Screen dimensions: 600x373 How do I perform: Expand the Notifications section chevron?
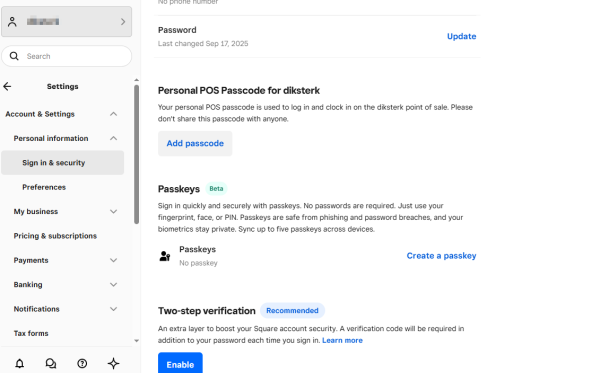pyautogui.click(x=113, y=309)
